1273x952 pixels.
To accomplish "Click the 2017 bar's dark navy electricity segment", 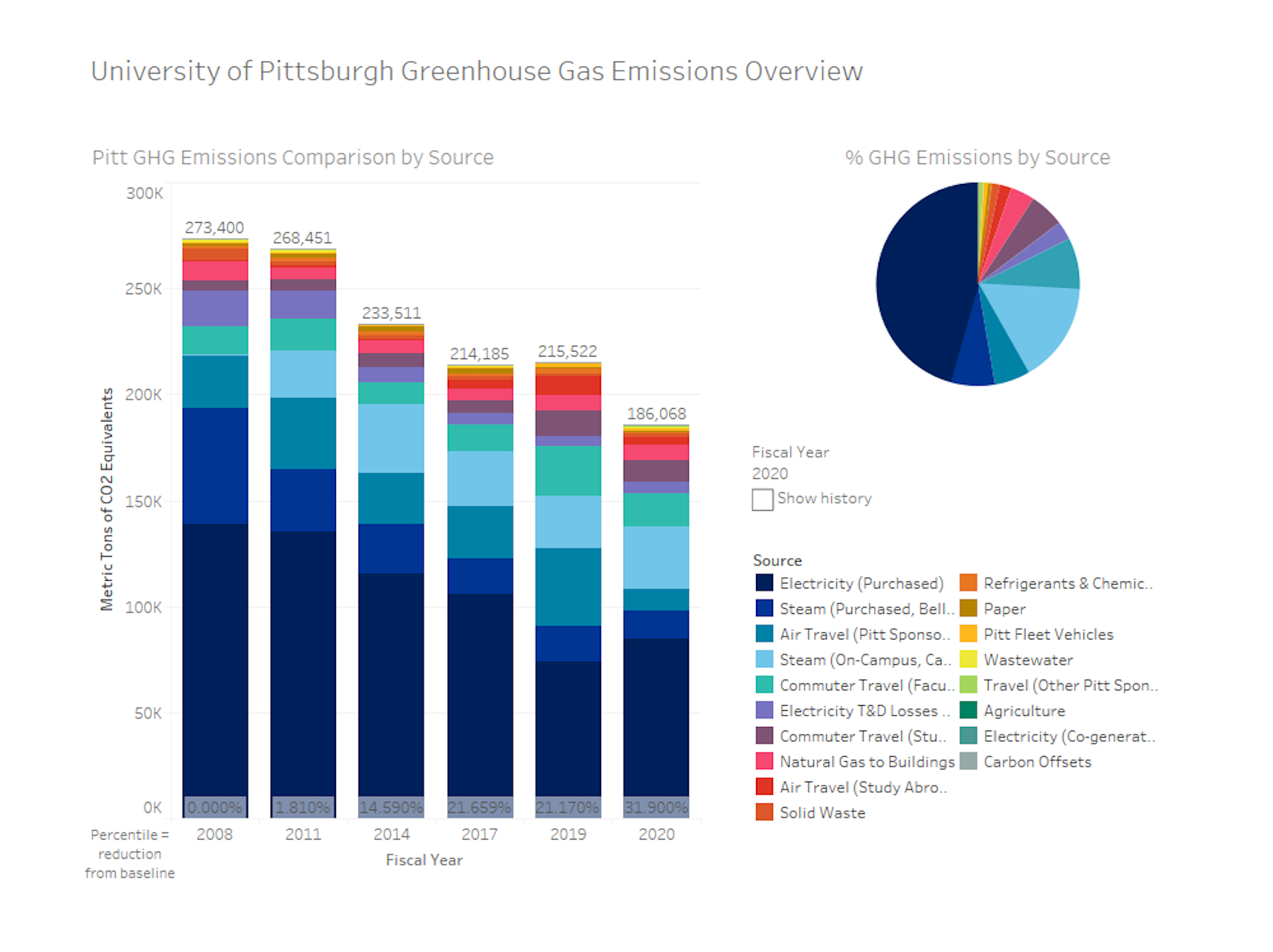I will [x=480, y=705].
